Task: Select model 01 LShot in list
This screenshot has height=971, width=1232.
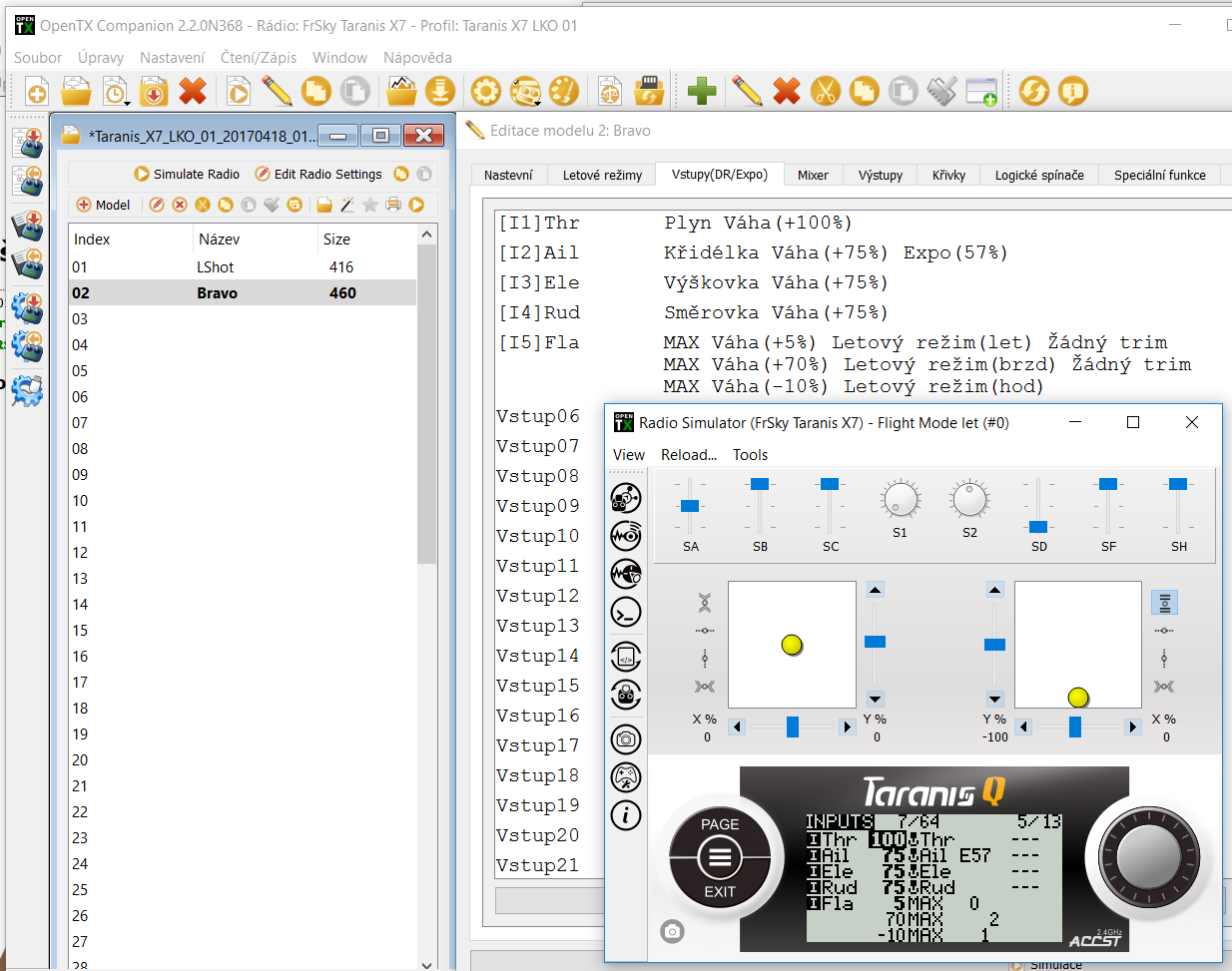Action: click(215, 267)
